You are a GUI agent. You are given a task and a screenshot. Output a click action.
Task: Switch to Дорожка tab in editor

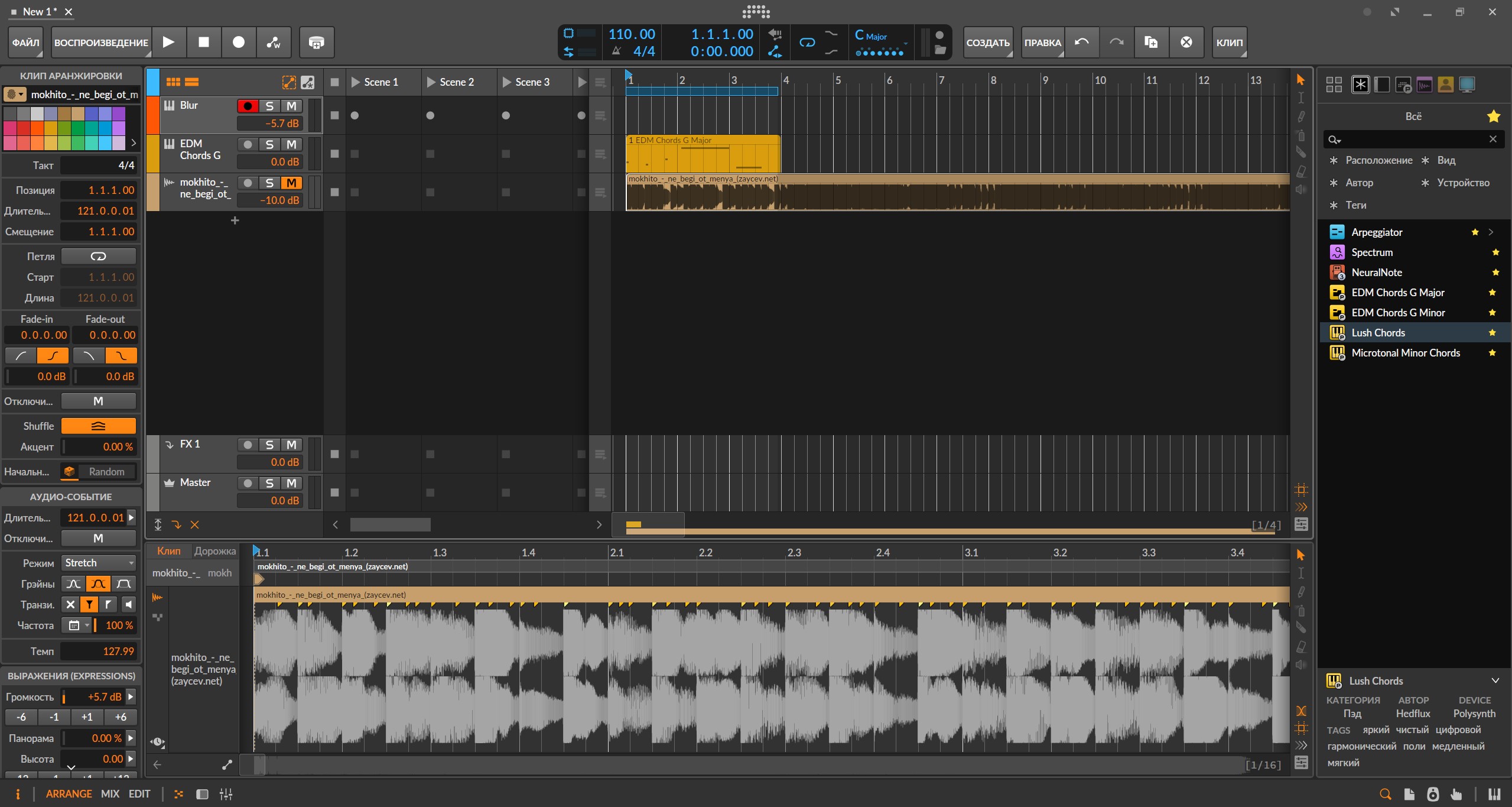[x=215, y=551]
